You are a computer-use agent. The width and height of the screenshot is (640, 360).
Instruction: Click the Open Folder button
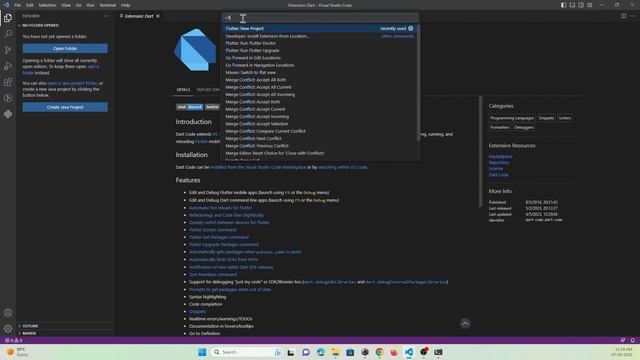(x=65, y=49)
